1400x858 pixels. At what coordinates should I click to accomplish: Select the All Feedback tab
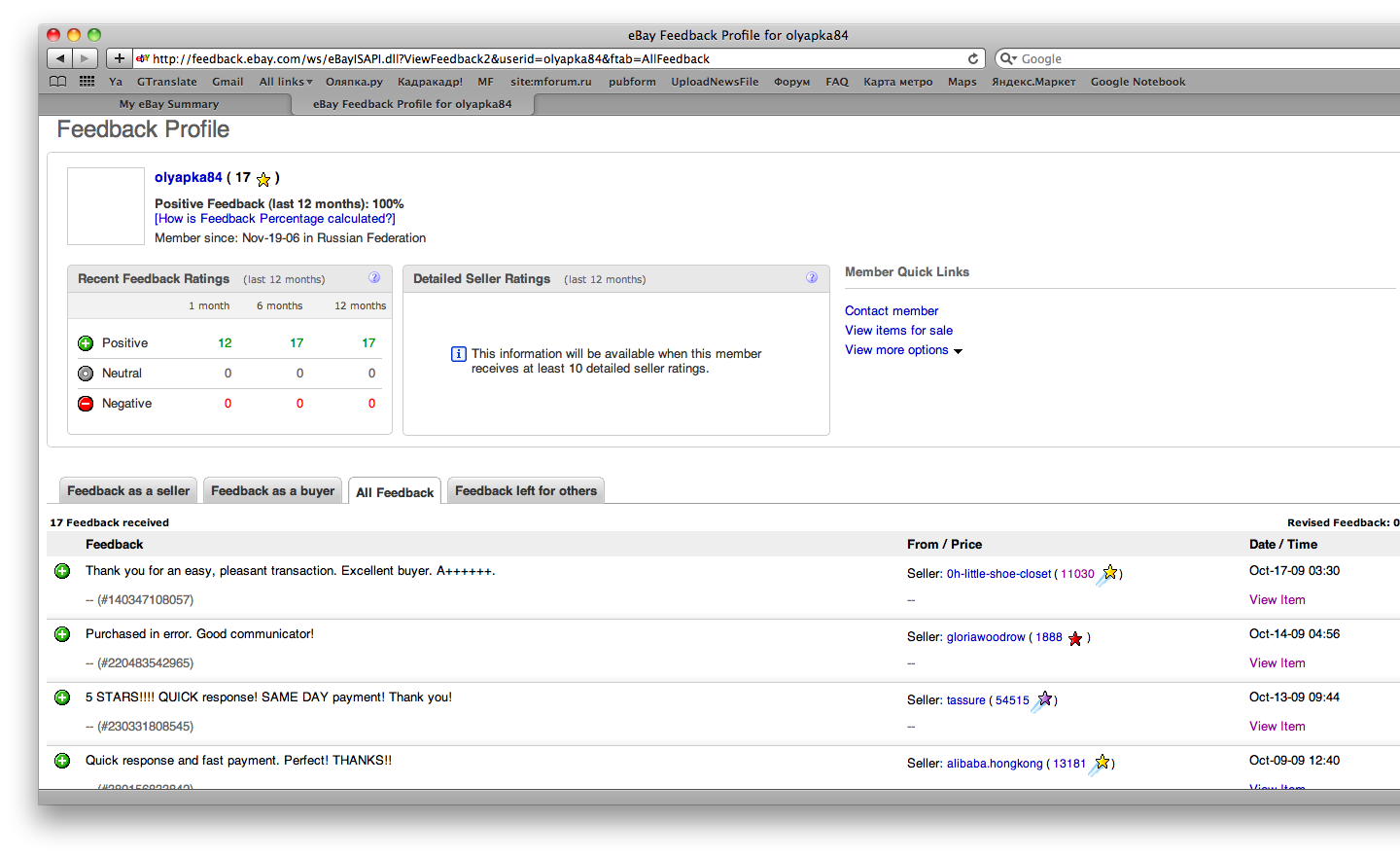point(395,492)
